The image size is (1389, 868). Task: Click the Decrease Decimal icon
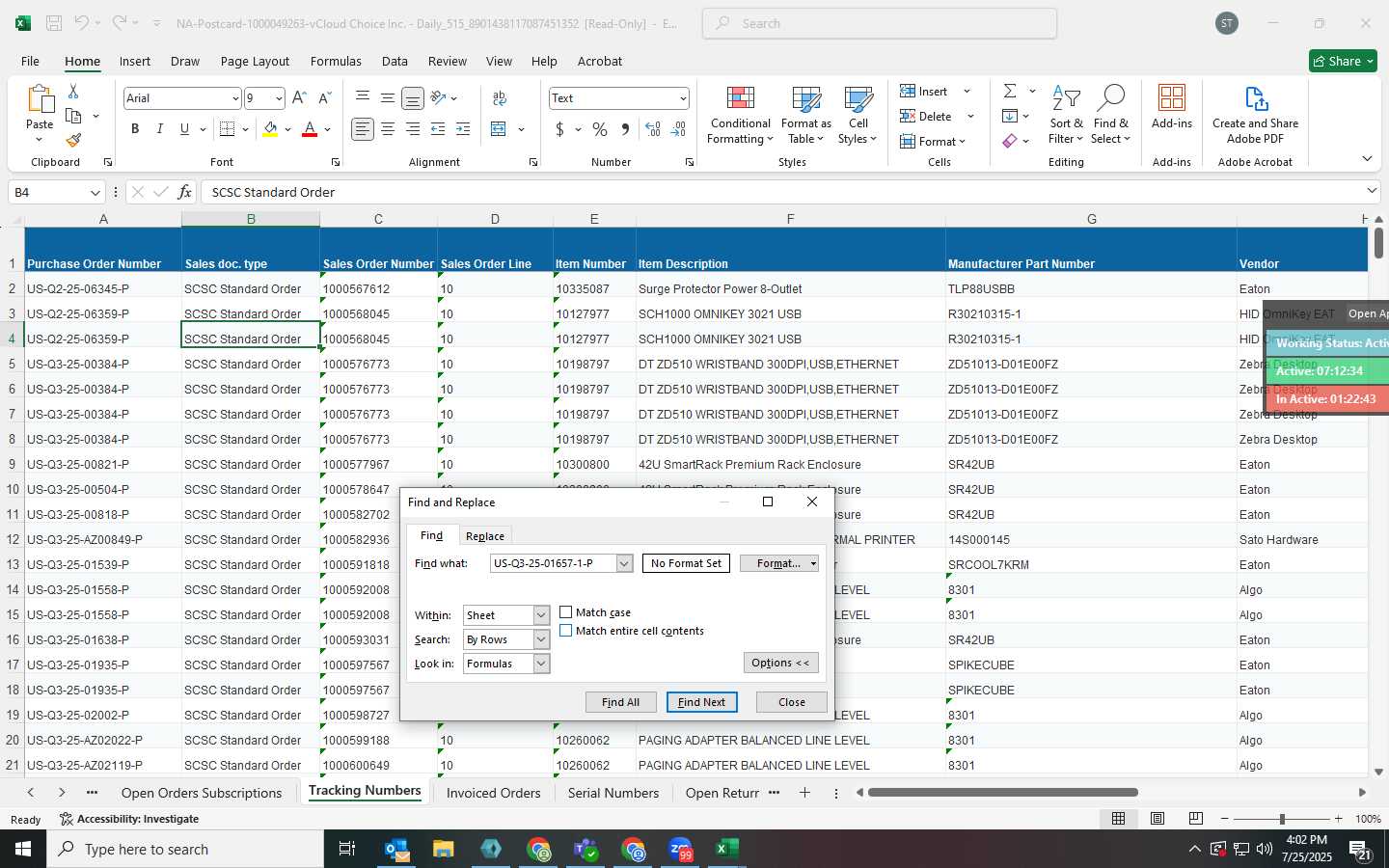tap(678, 129)
